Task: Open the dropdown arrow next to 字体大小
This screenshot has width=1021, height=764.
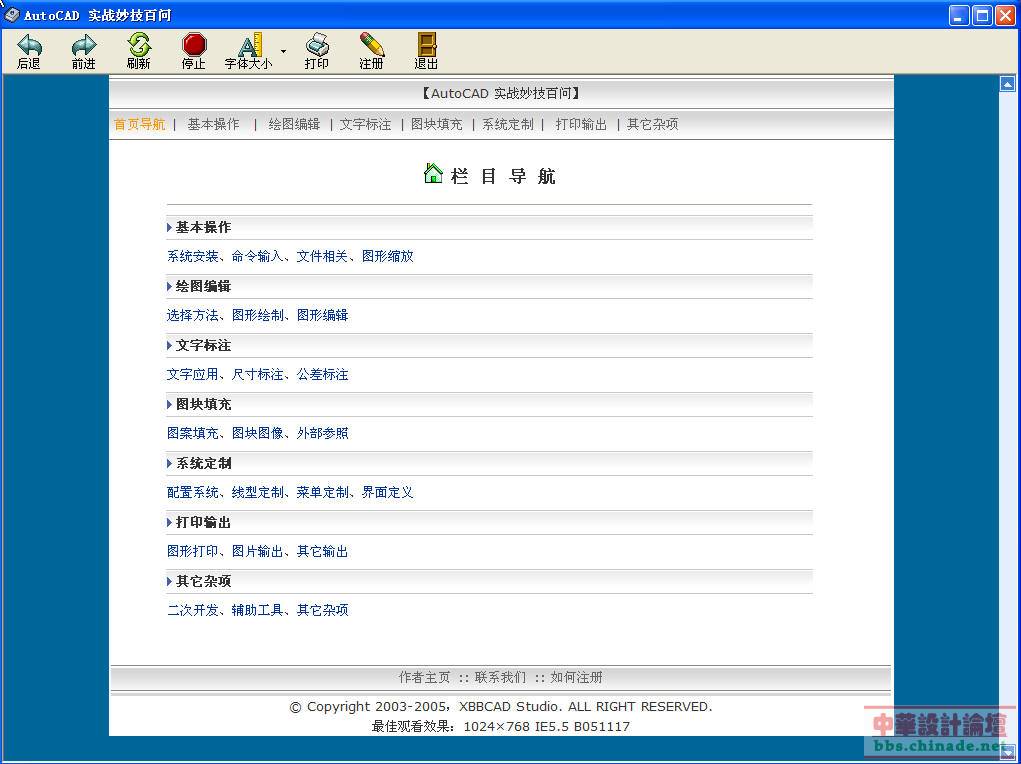Action: pos(283,51)
